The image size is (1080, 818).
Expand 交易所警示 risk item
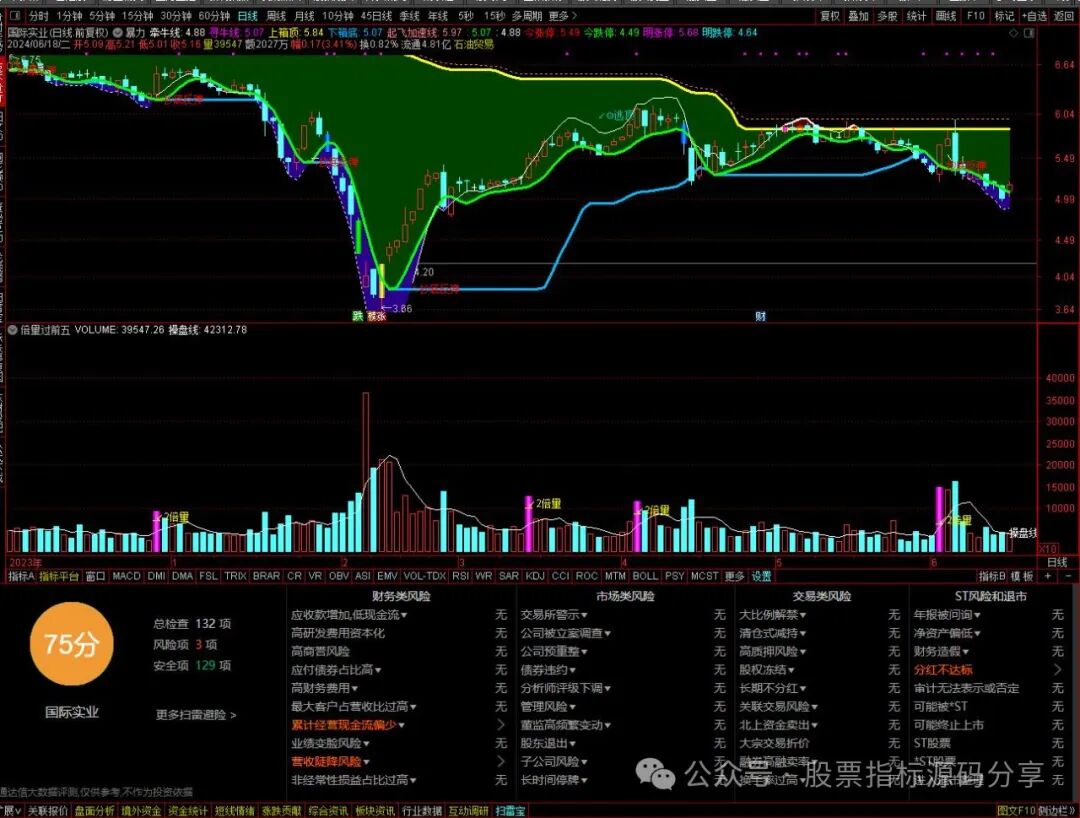[x=554, y=614]
